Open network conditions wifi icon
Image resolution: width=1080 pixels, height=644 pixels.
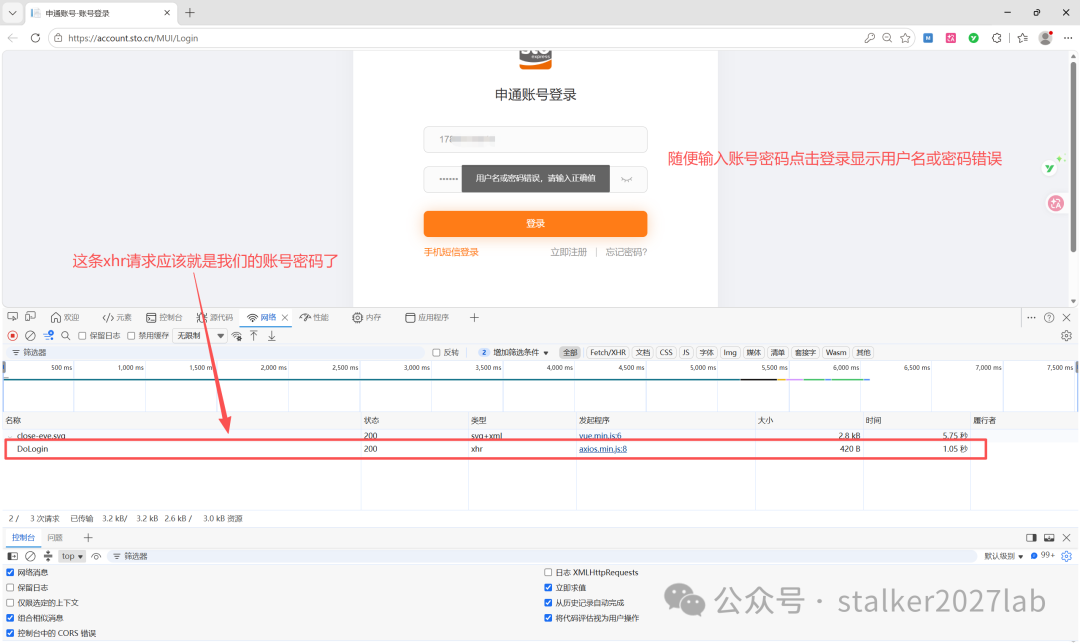pyautogui.click(x=236, y=335)
